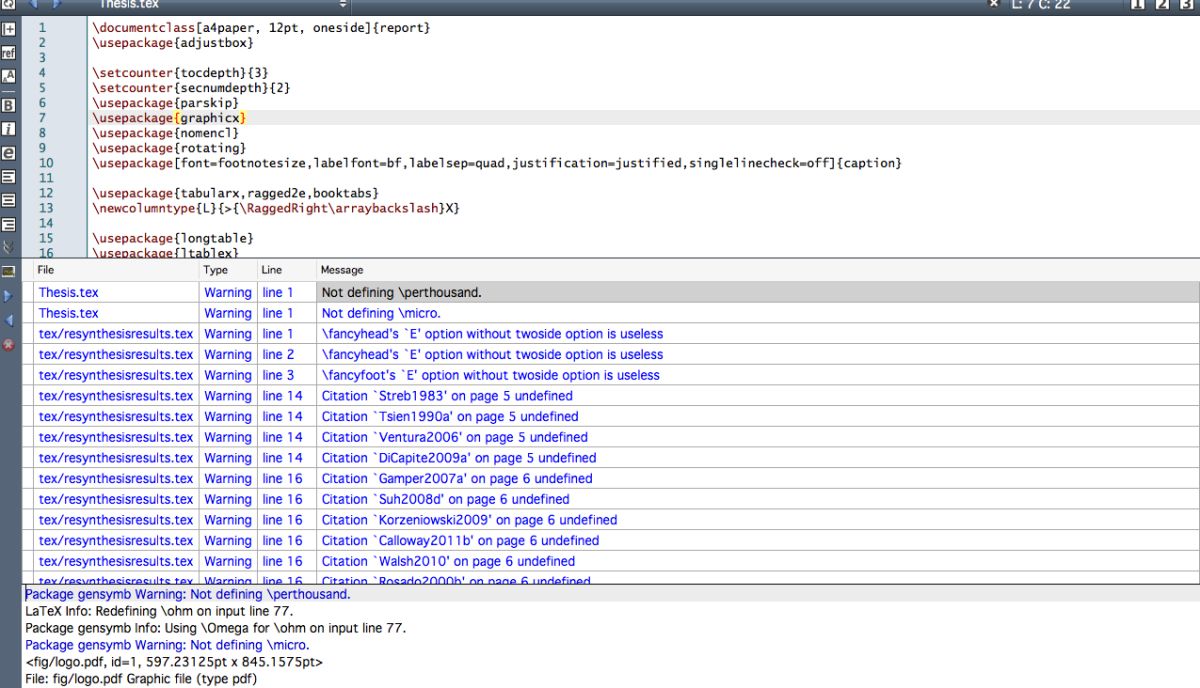Select Citation 'Tsien1990a' undefined warning

pyautogui.click(x=758, y=417)
